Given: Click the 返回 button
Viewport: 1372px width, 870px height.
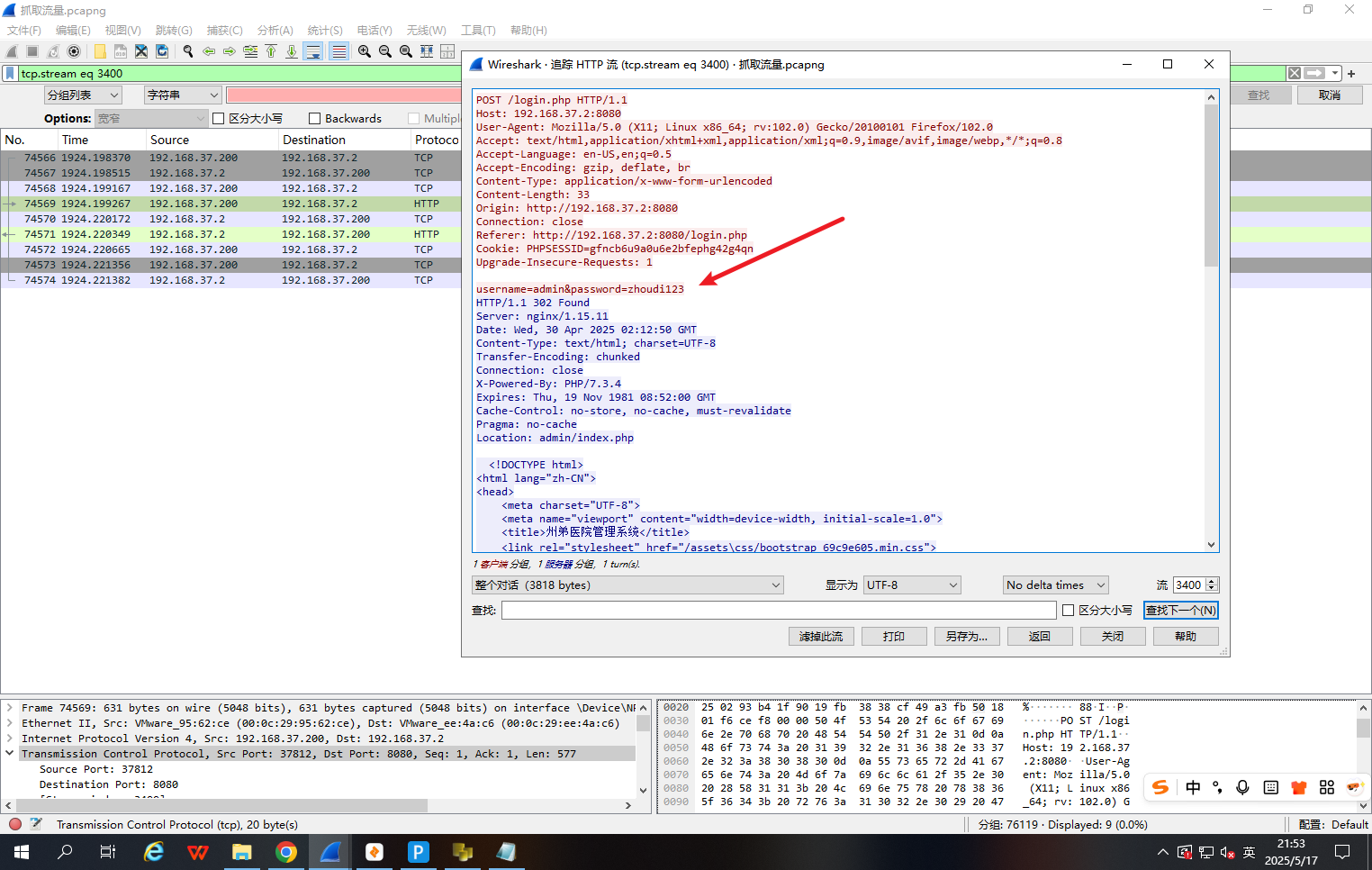Looking at the screenshot, I should (x=1040, y=637).
